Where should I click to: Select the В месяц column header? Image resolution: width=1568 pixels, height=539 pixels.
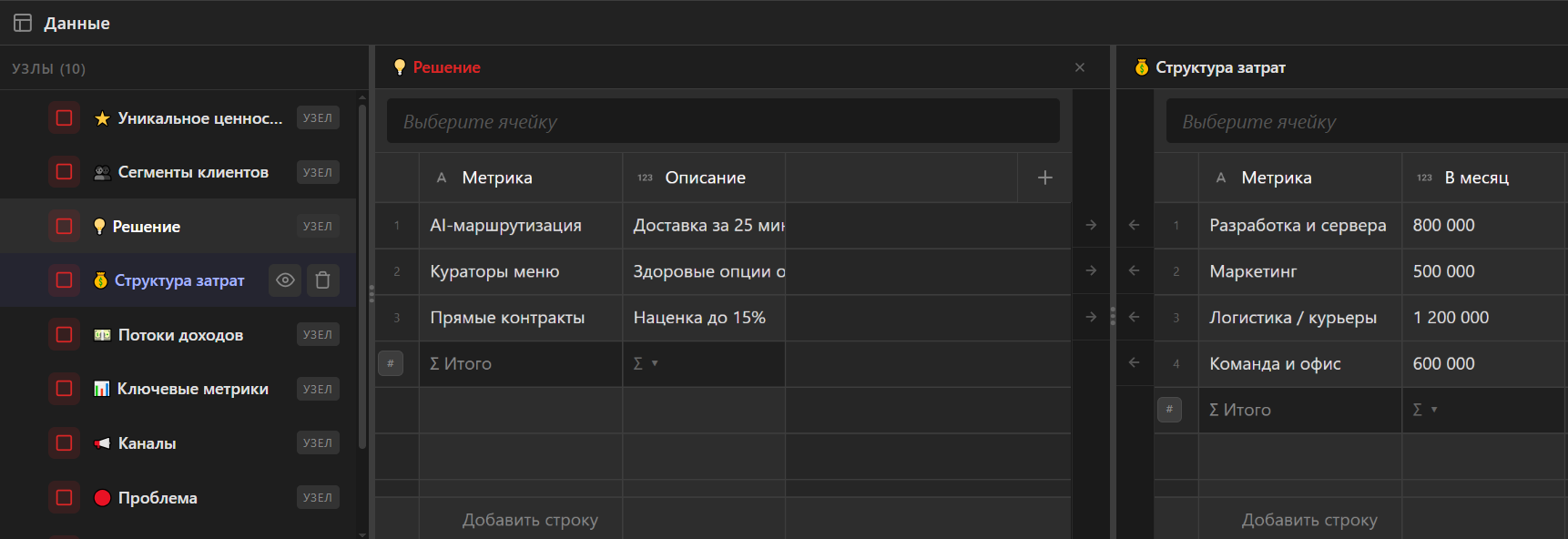coord(1485,178)
